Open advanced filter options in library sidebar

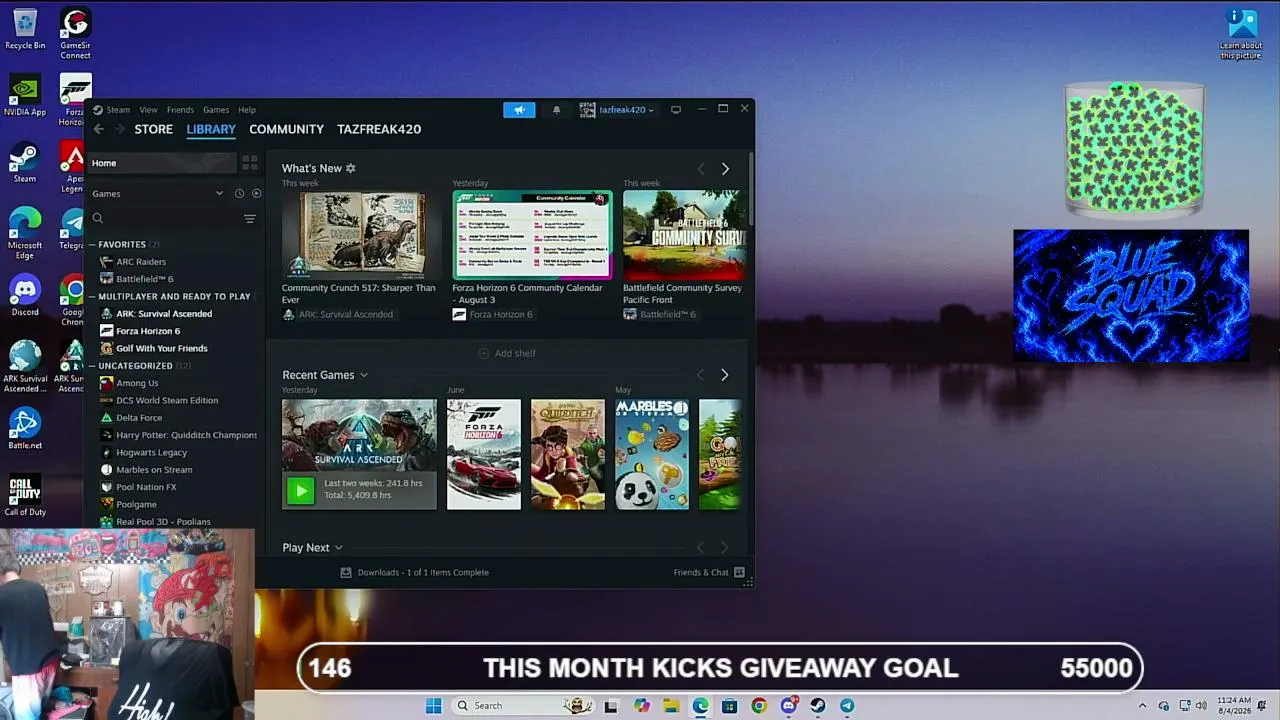point(250,219)
